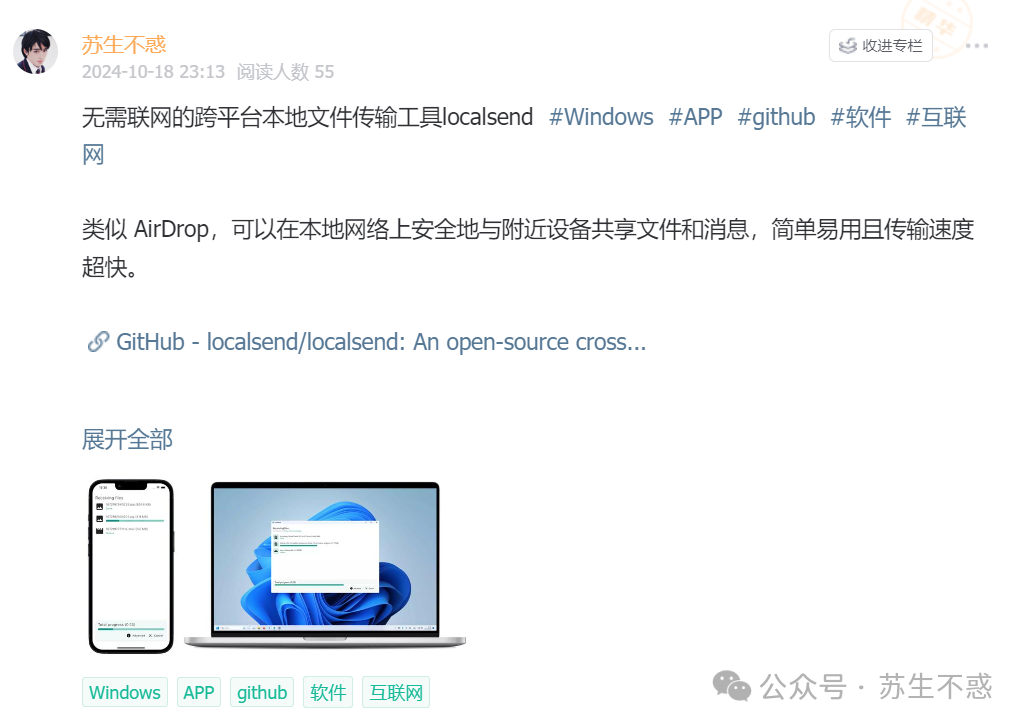Click the #github hashtag in post
1025x728 pixels.
[x=776, y=118]
